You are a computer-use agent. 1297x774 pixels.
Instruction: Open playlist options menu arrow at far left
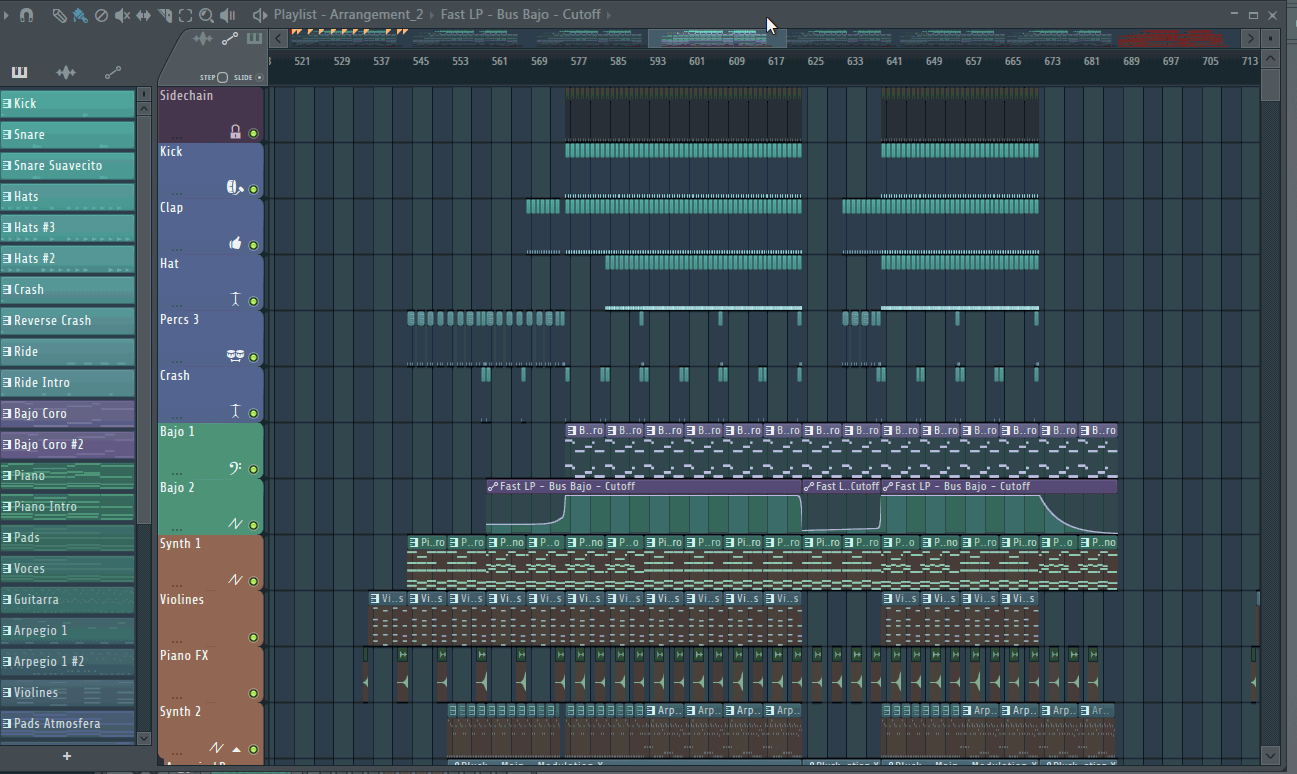click(8, 15)
